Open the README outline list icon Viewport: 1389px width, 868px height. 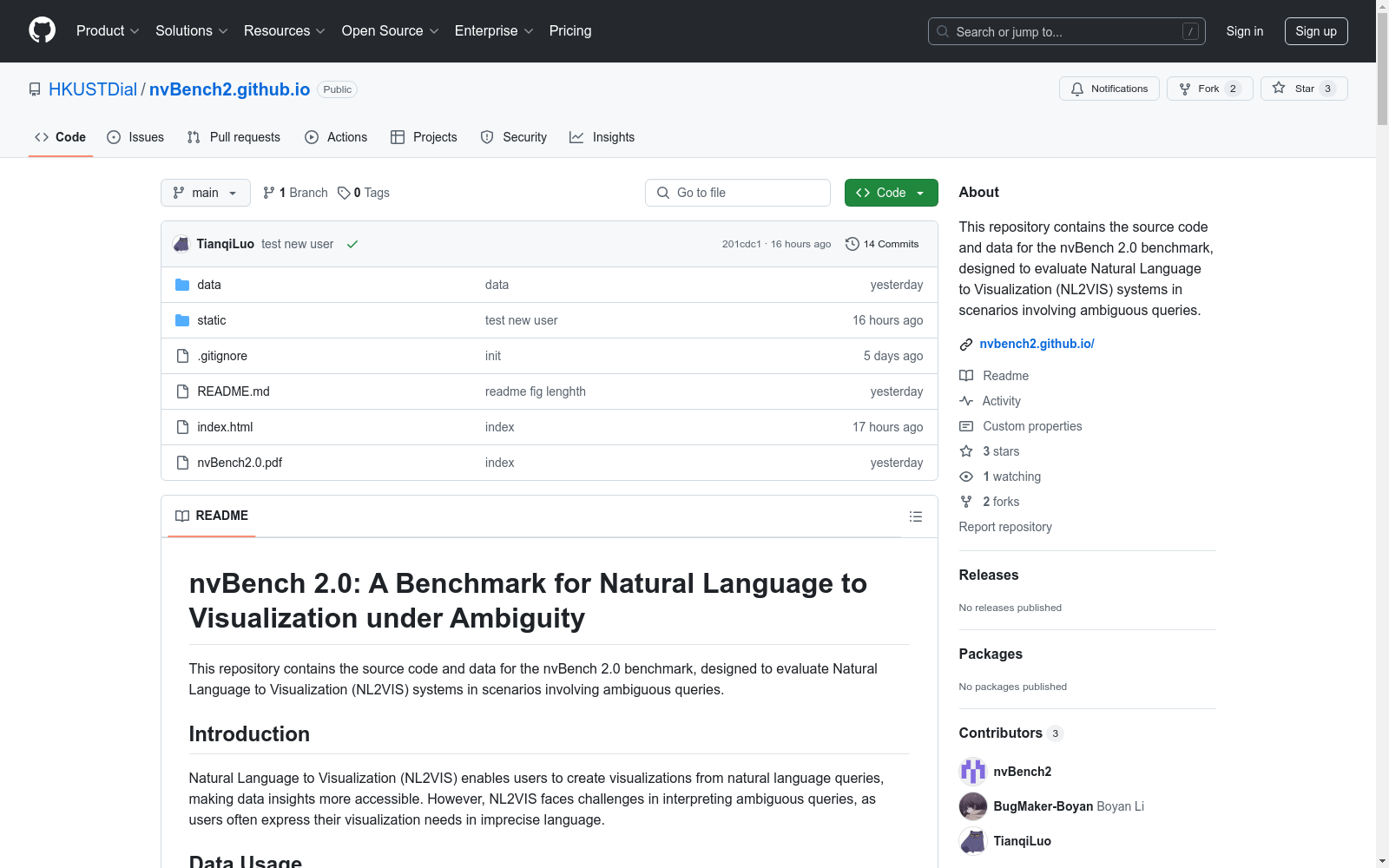[916, 516]
